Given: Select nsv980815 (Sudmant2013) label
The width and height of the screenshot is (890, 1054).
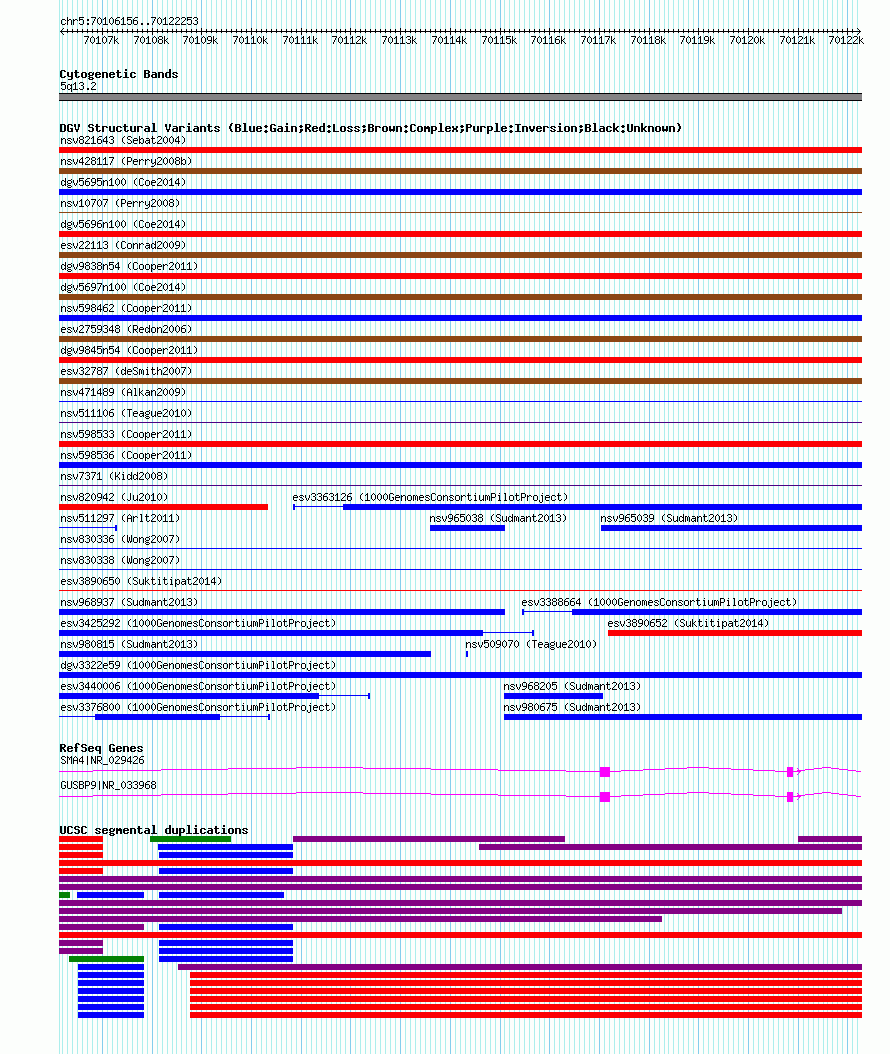Looking at the screenshot, I should coord(129,644).
